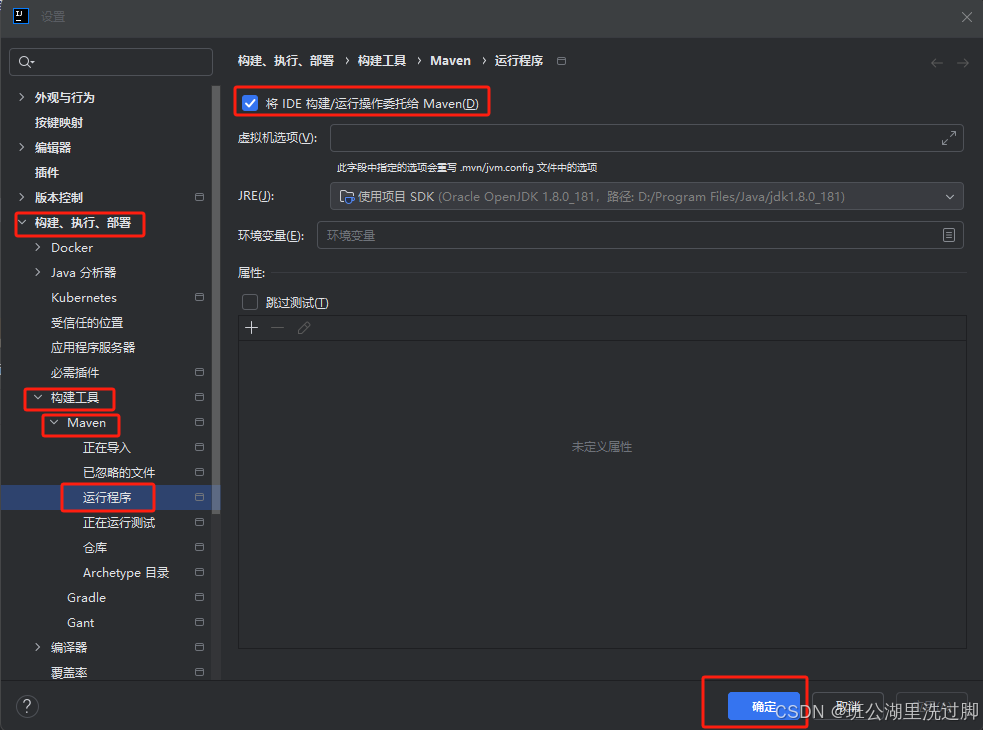Click the expand icon in VM options field
Image resolution: width=983 pixels, height=730 pixels.
click(949, 138)
